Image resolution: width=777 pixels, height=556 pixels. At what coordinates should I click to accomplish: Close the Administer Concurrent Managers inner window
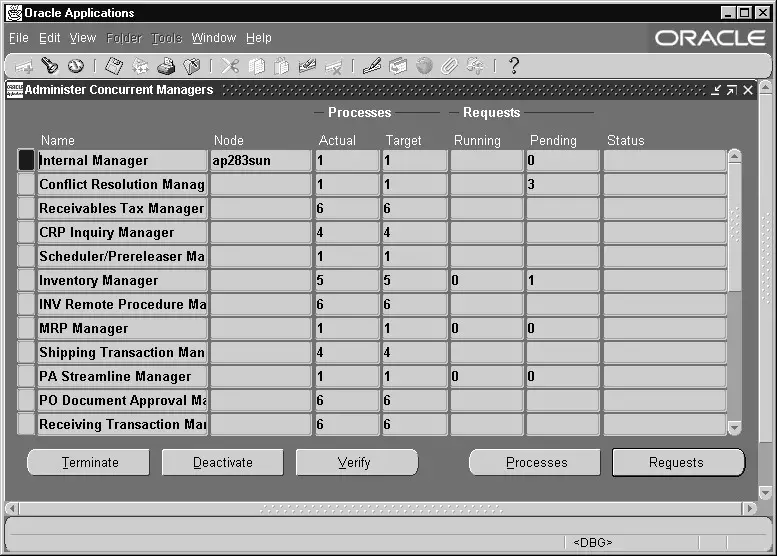tap(748, 90)
